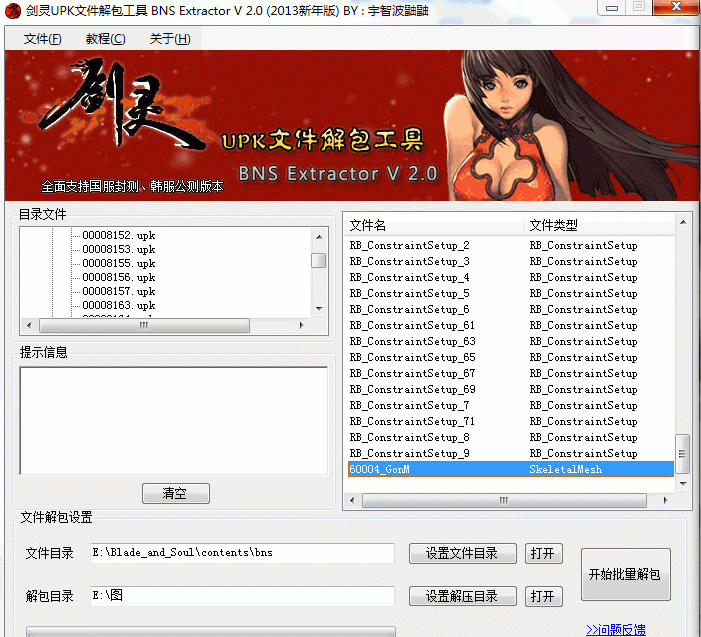Select the RB_ConstraintSetup_61 file row
Screen dimensions: 701x637
[511, 325]
